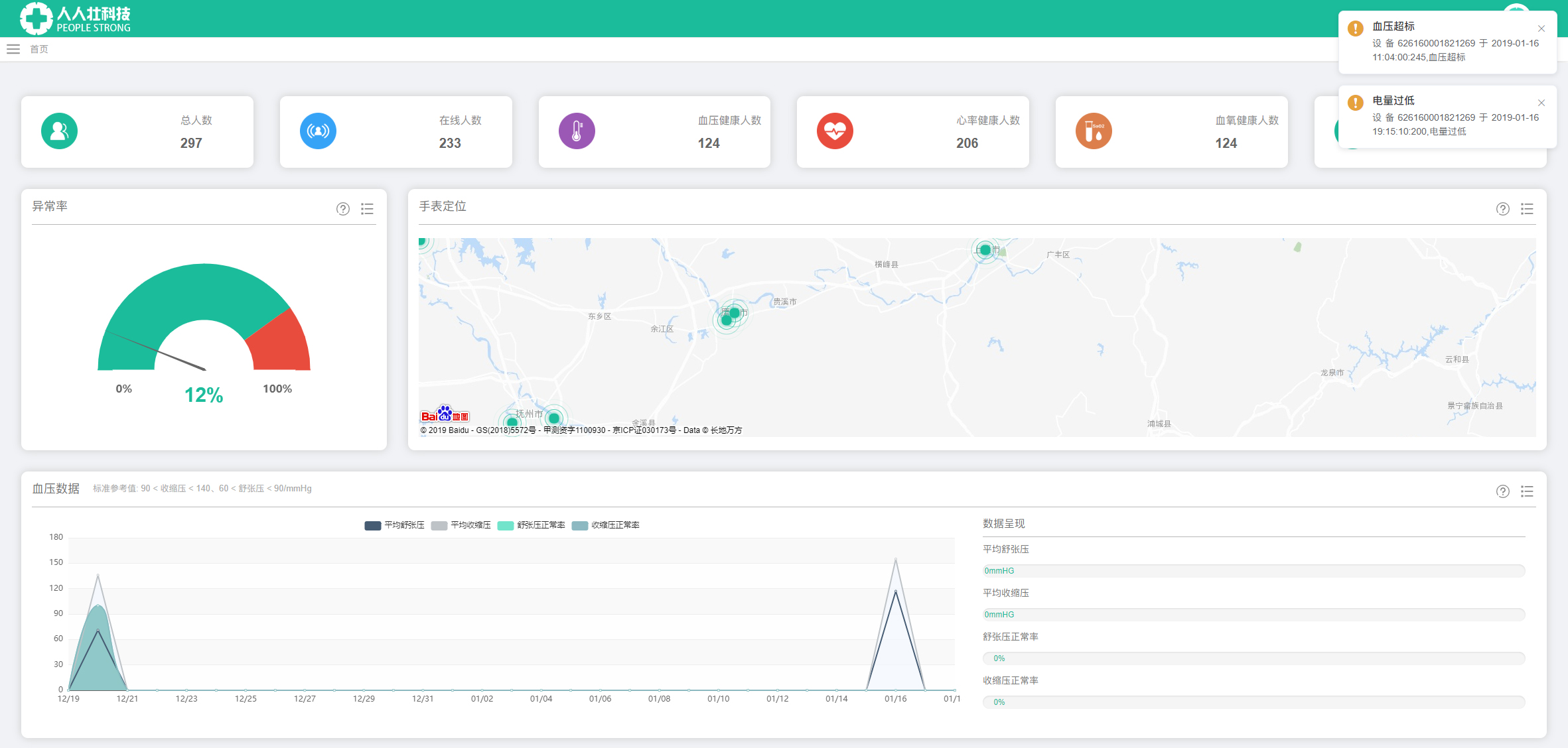Click the Baidu map logo
The image size is (1568, 748).
point(445,414)
